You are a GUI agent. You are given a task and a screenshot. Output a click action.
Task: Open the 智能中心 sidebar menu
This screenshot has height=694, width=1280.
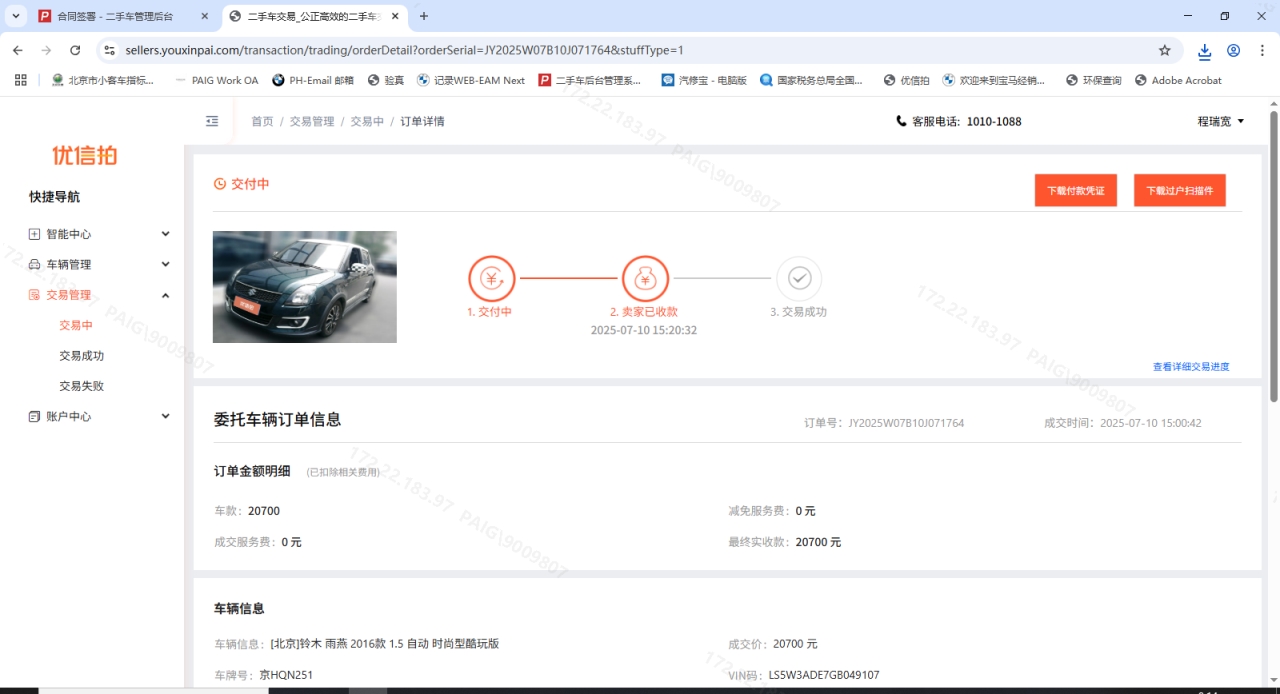(x=69, y=234)
